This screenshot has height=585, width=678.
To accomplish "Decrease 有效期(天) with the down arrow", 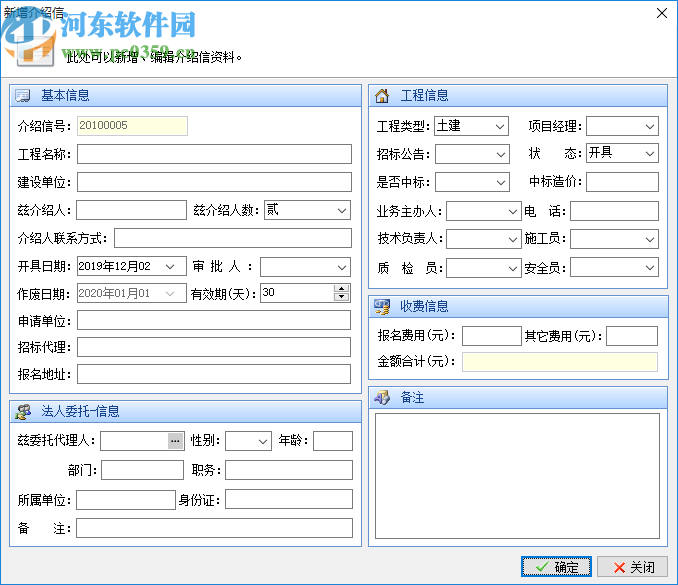I will tap(341, 297).
